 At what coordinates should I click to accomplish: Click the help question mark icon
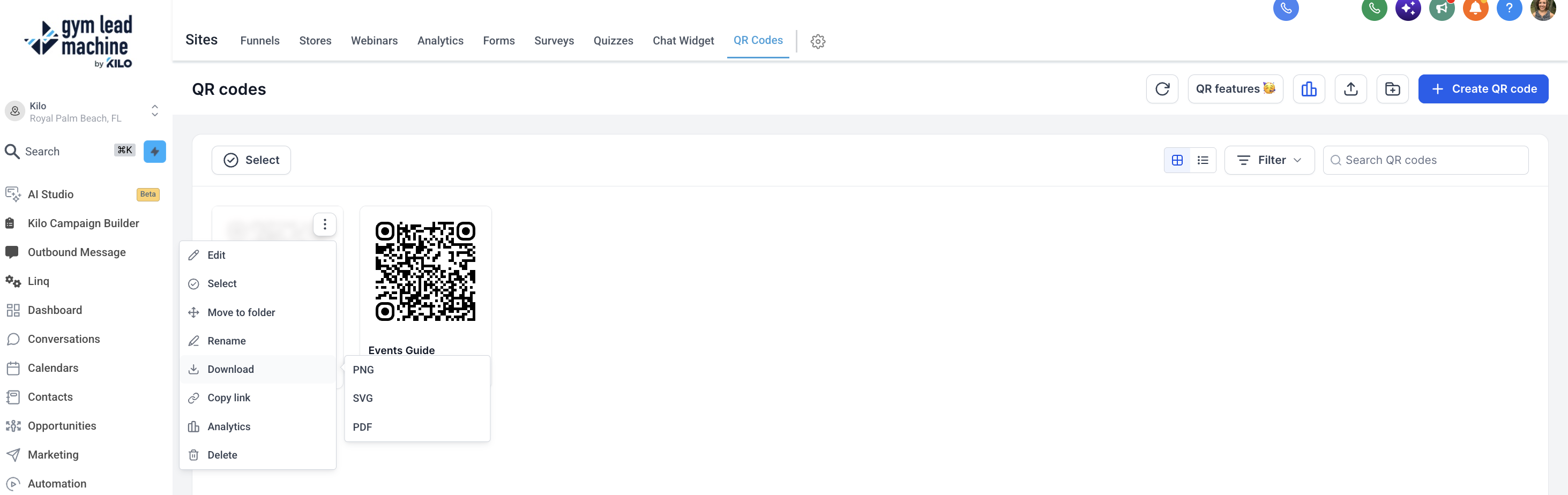click(x=1509, y=9)
